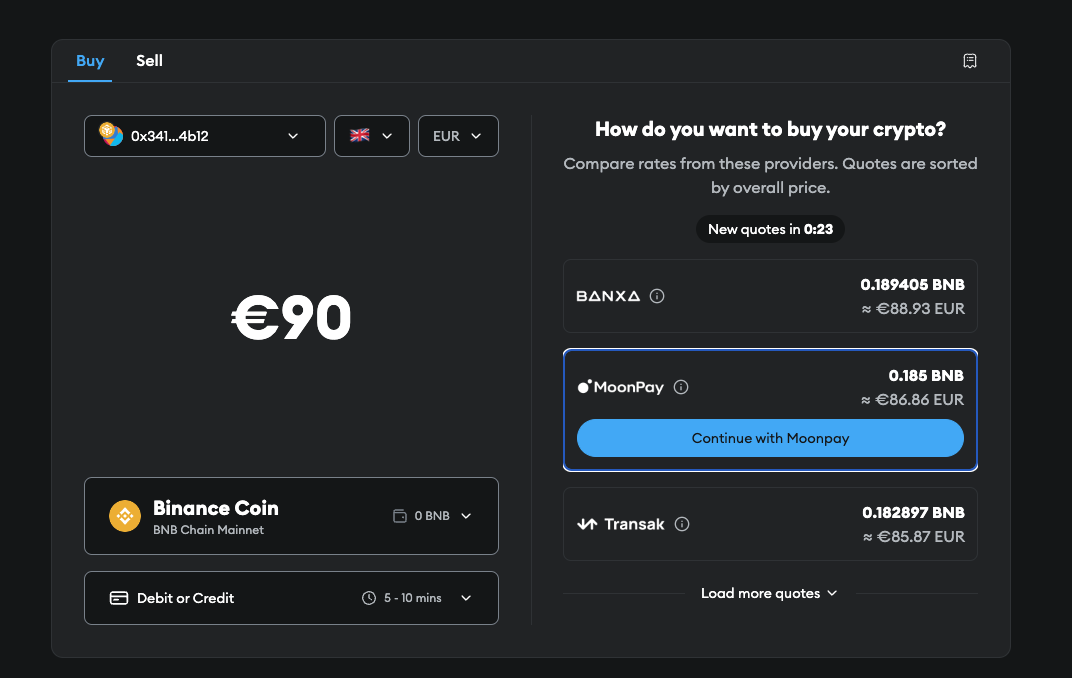Click the clock icon next to 5 - 10 mins
The width and height of the screenshot is (1072, 678).
click(369, 598)
